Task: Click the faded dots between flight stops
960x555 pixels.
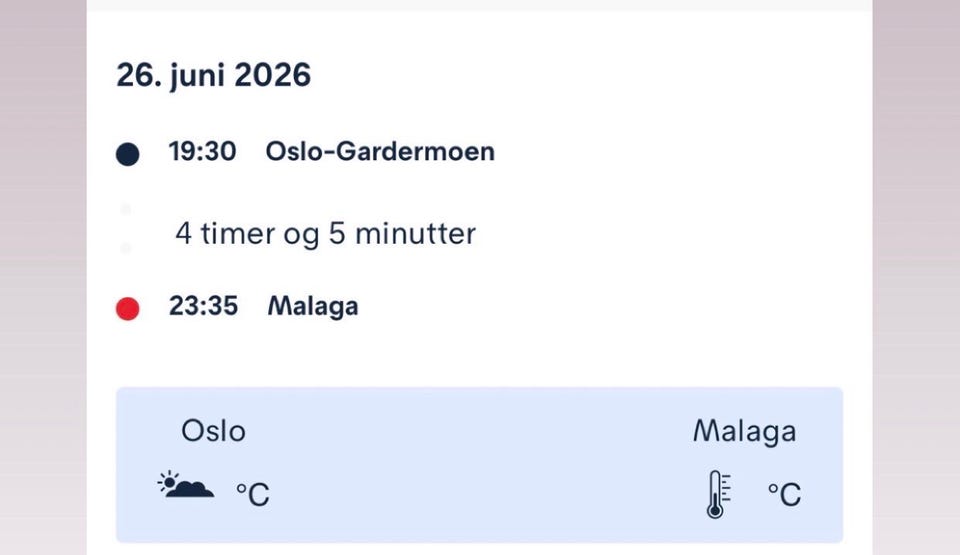Action: [126, 228]
